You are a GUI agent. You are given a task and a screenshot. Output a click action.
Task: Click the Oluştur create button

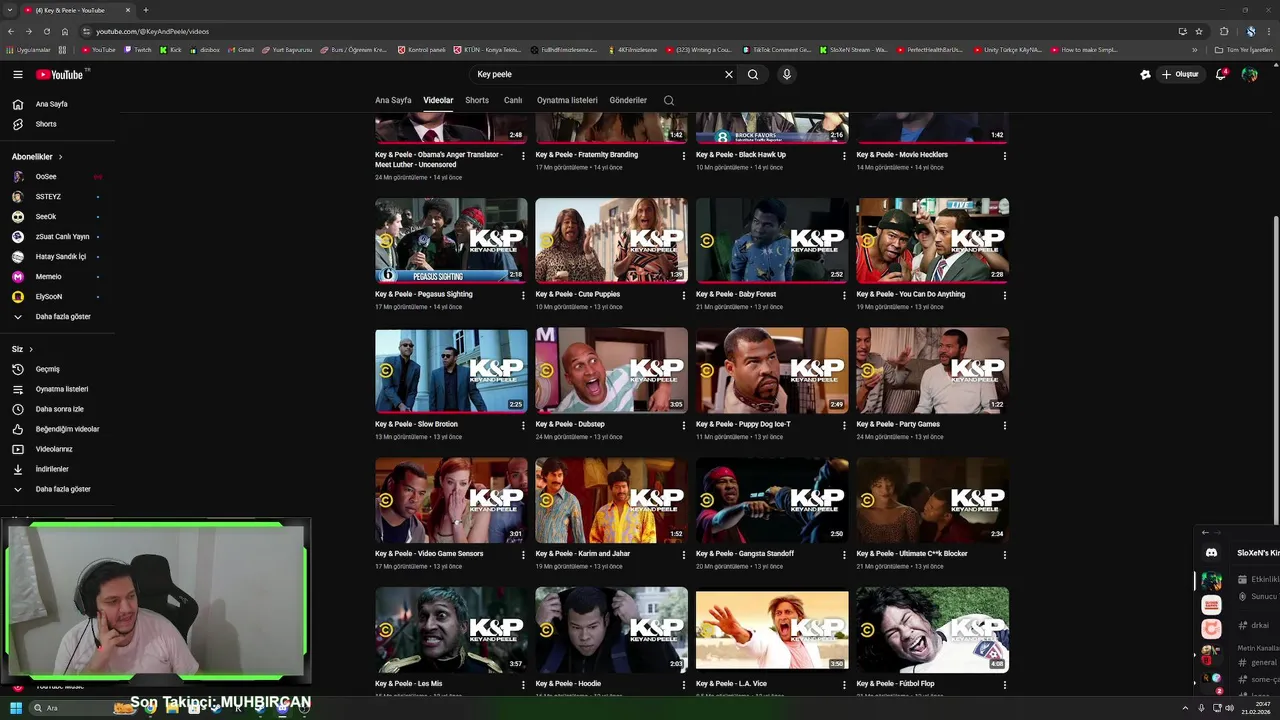[x=1179, y=74]
